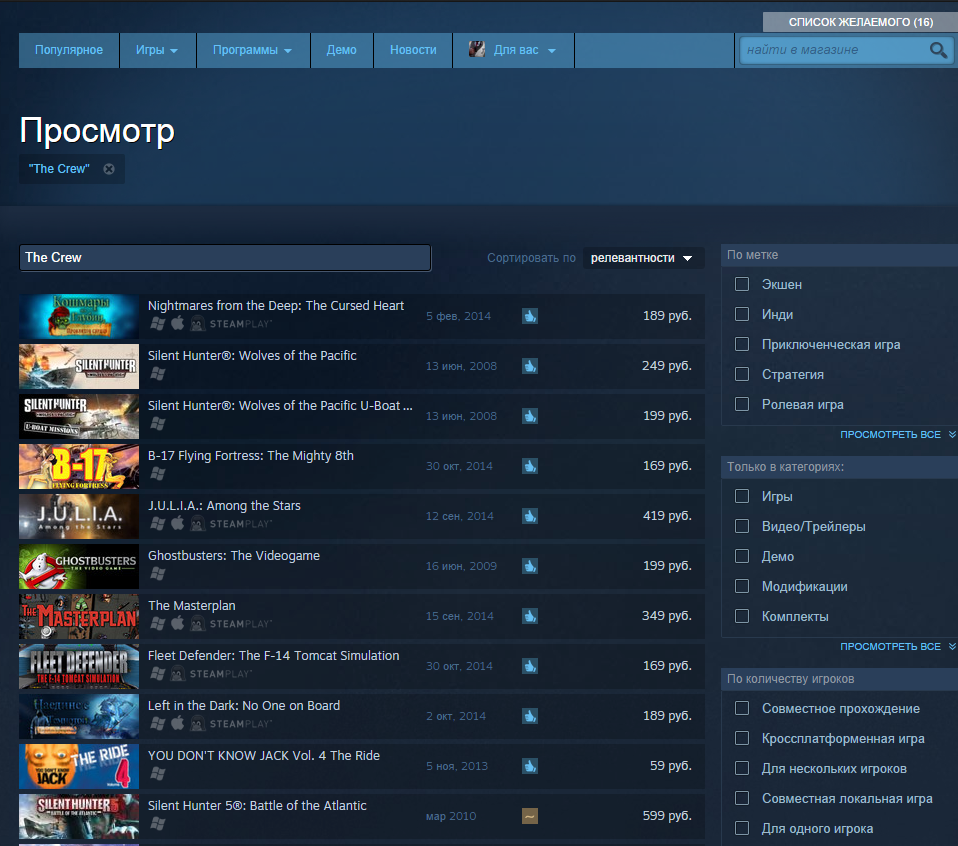Open the Игры dropdown menu
The width and height of the screenshot is (958, 846).
click(157, 50)
